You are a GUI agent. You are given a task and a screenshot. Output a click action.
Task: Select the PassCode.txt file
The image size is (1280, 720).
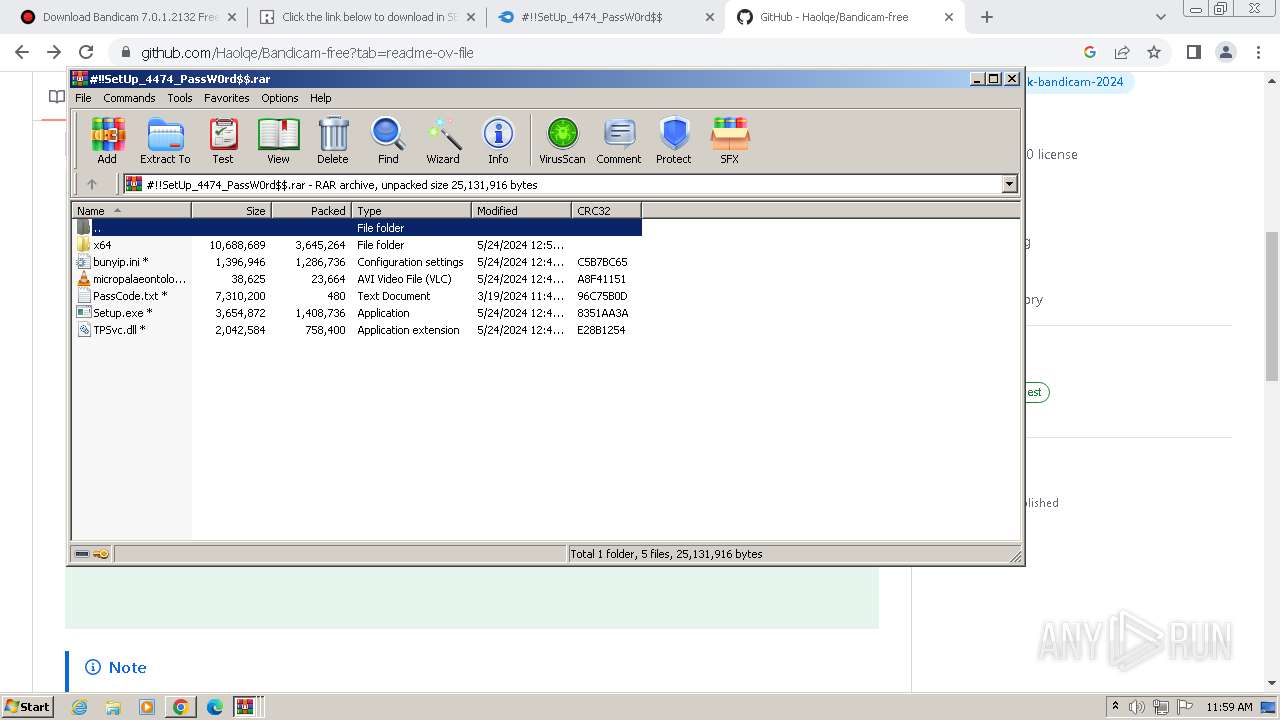coord(357,296)
